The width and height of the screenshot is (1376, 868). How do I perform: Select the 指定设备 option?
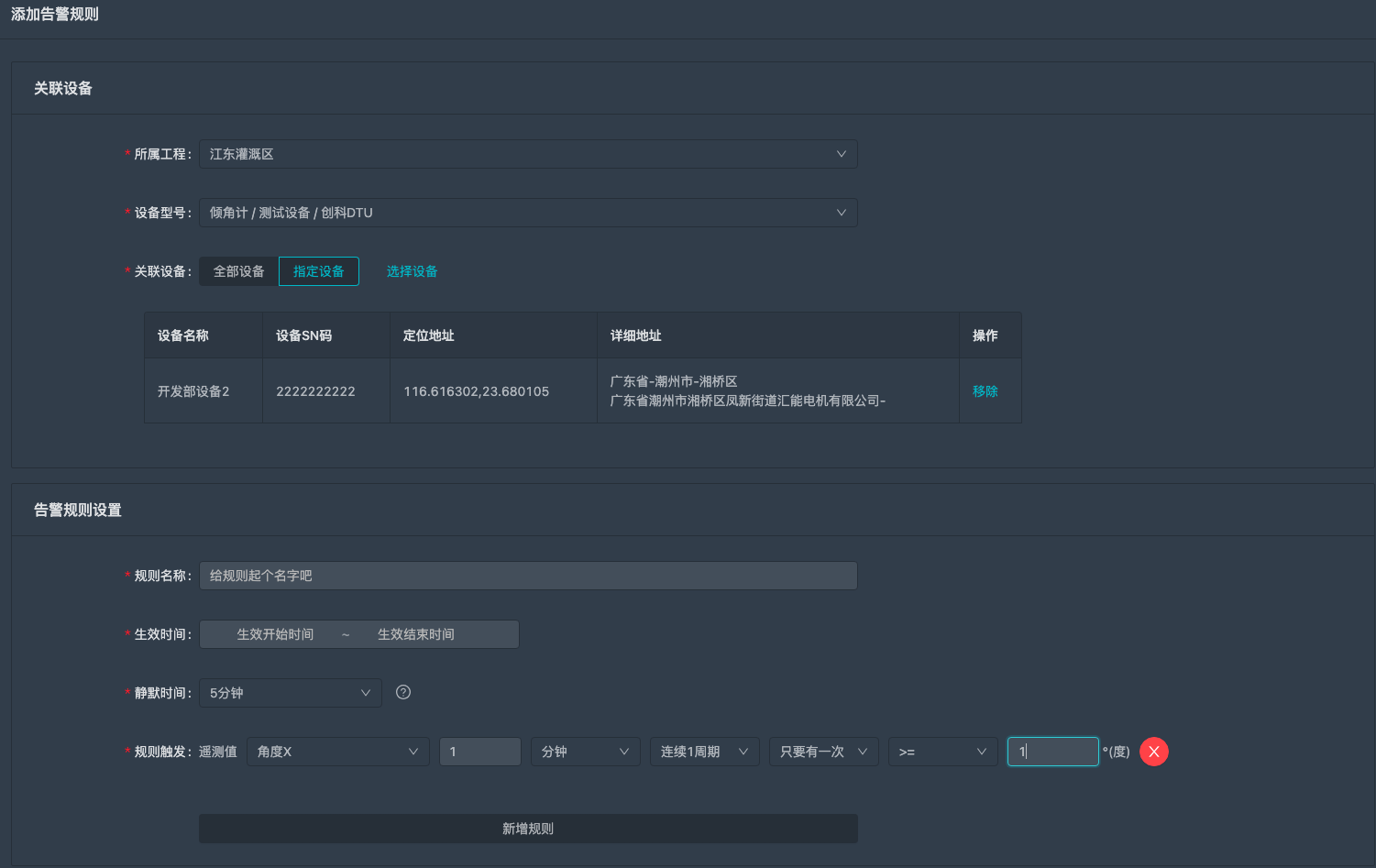pos(318,271)
